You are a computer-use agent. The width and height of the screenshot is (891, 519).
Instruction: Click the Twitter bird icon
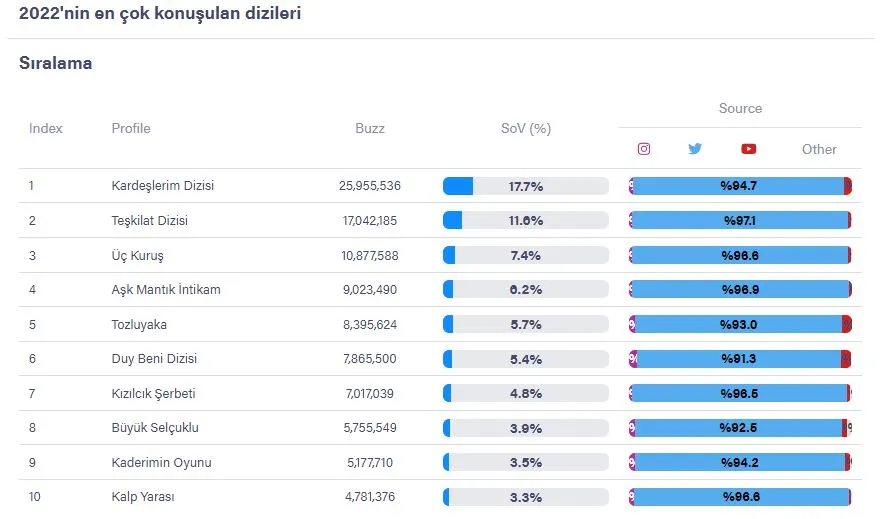click(x=694, y=149)
